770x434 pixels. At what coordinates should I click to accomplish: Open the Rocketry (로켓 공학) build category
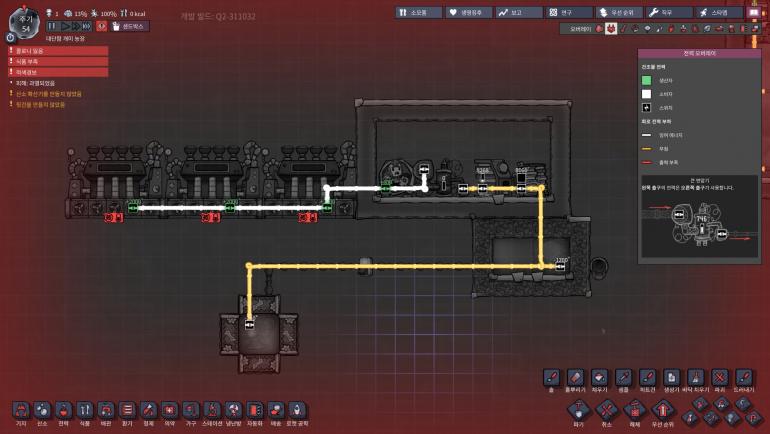click(x=297, y=410)
